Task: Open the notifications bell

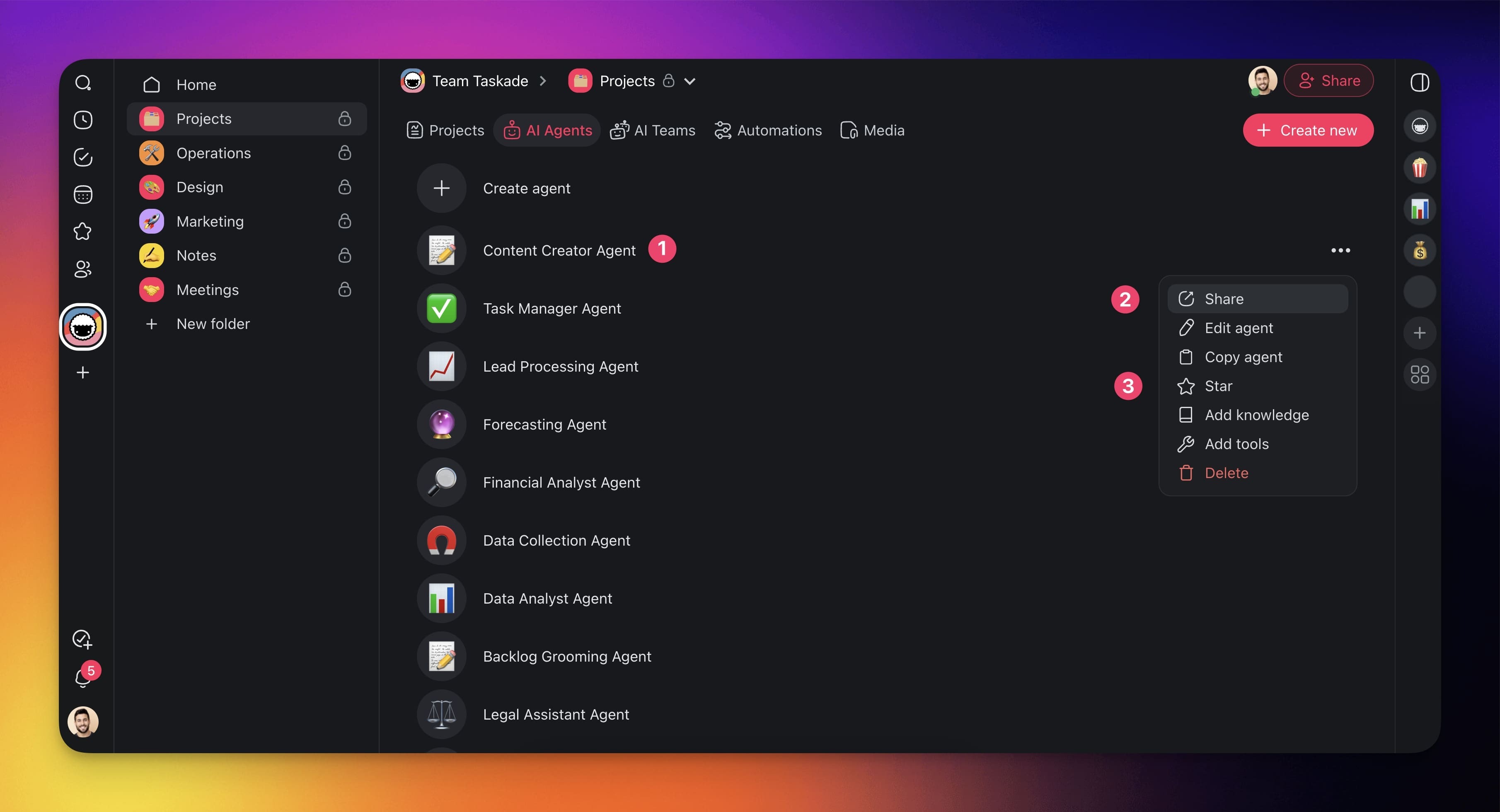Action: (83, 678)
